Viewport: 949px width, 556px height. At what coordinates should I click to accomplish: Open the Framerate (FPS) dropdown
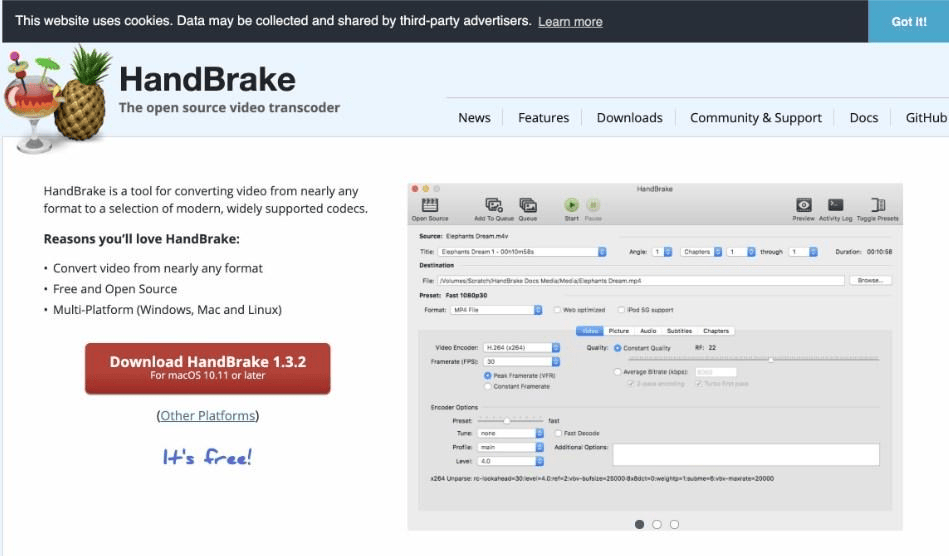point(522,362)
